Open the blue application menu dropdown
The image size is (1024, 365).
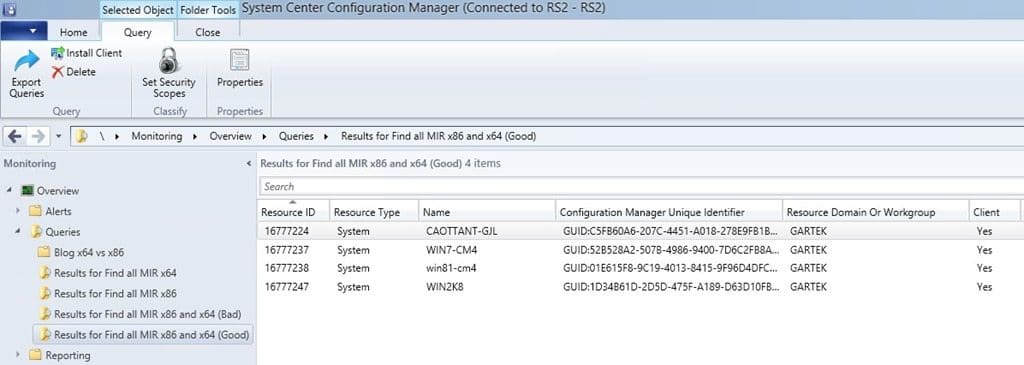[24, 31]
